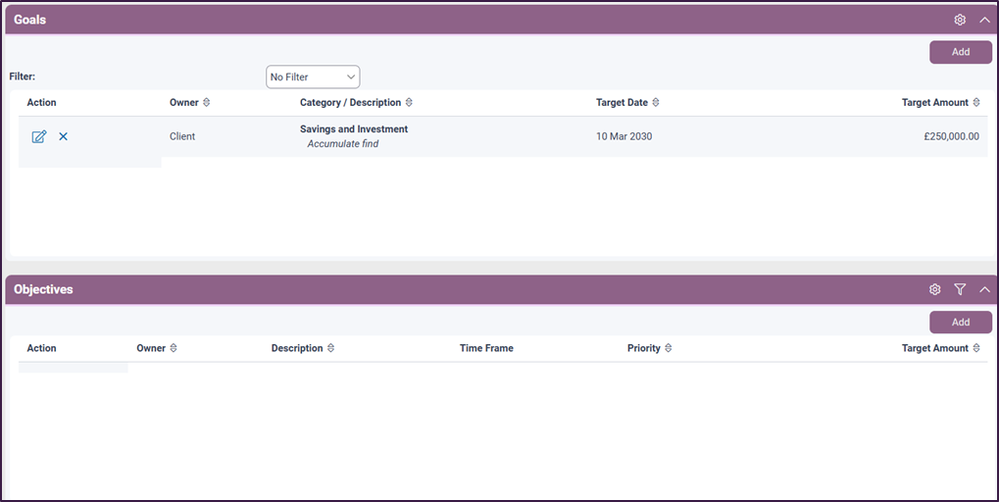Add a new goal
Screen dimensions: 999x502
(x=960, y=52)
